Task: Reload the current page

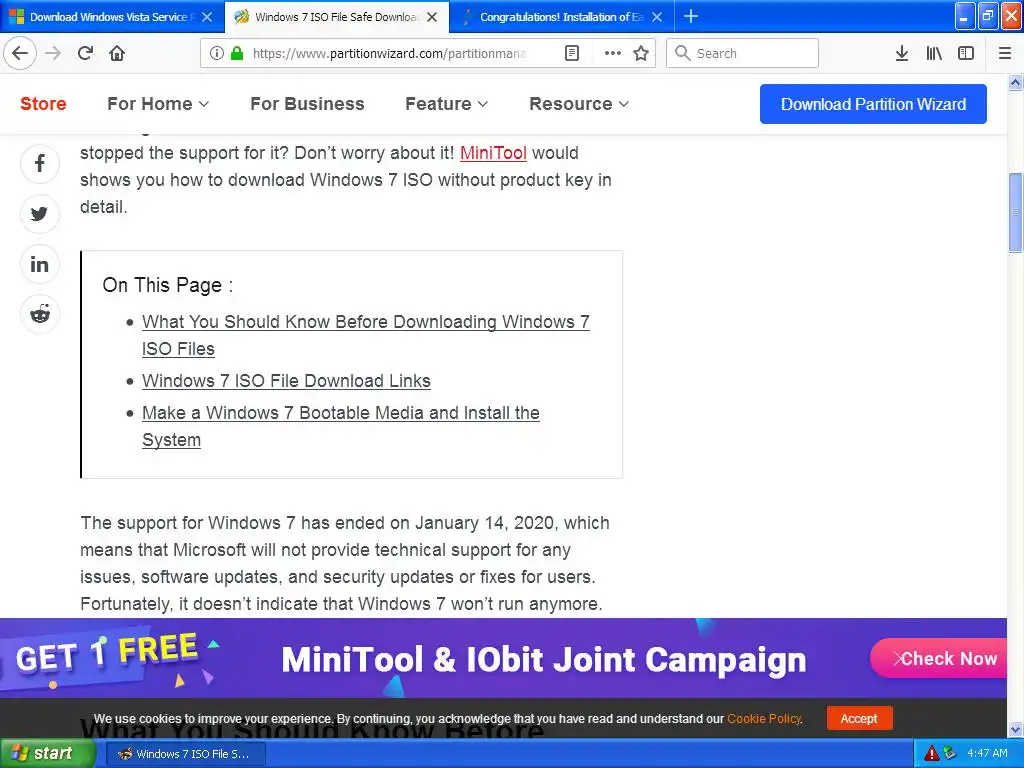Action: point(86,53)
